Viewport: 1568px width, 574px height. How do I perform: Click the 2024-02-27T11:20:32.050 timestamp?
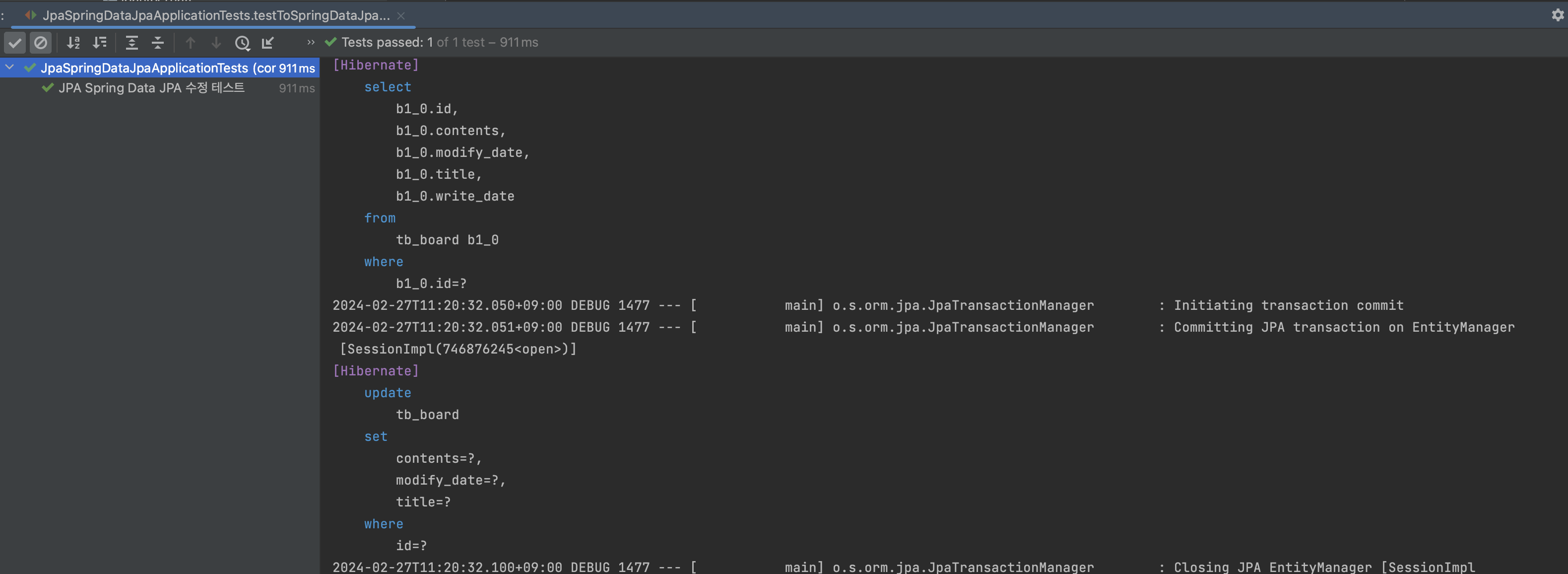click(447, 305)
